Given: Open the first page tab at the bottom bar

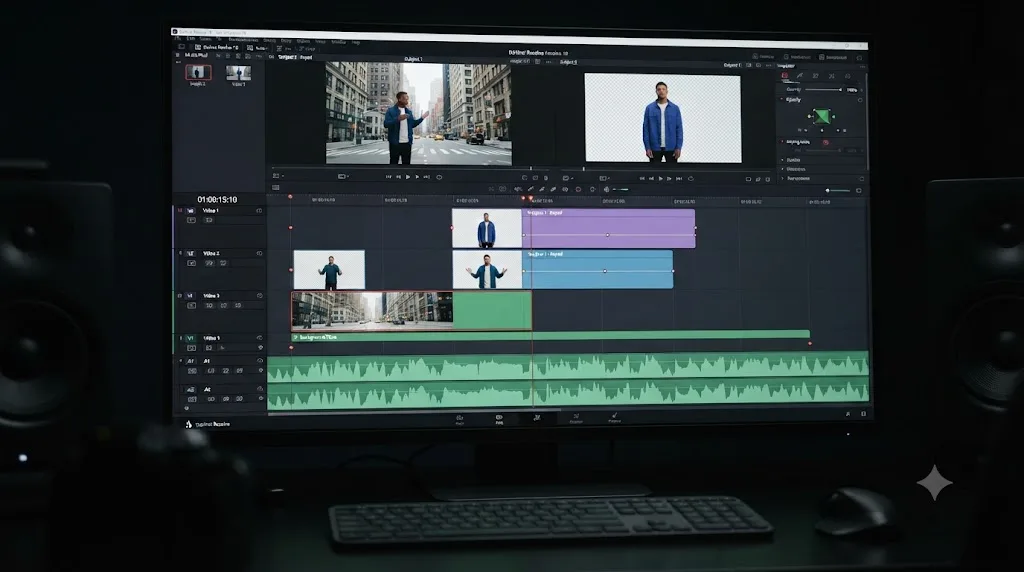Looking at the screenshot, I should [x=460, y=419].
